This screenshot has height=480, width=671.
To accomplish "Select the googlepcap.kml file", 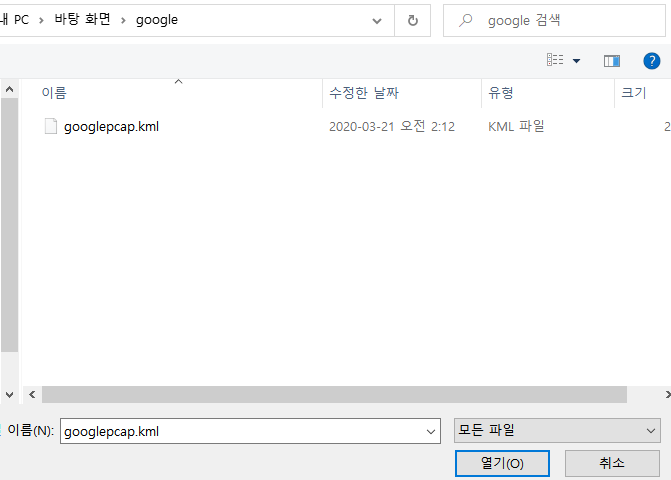I will pyautogui.click(x=111, y=127).
